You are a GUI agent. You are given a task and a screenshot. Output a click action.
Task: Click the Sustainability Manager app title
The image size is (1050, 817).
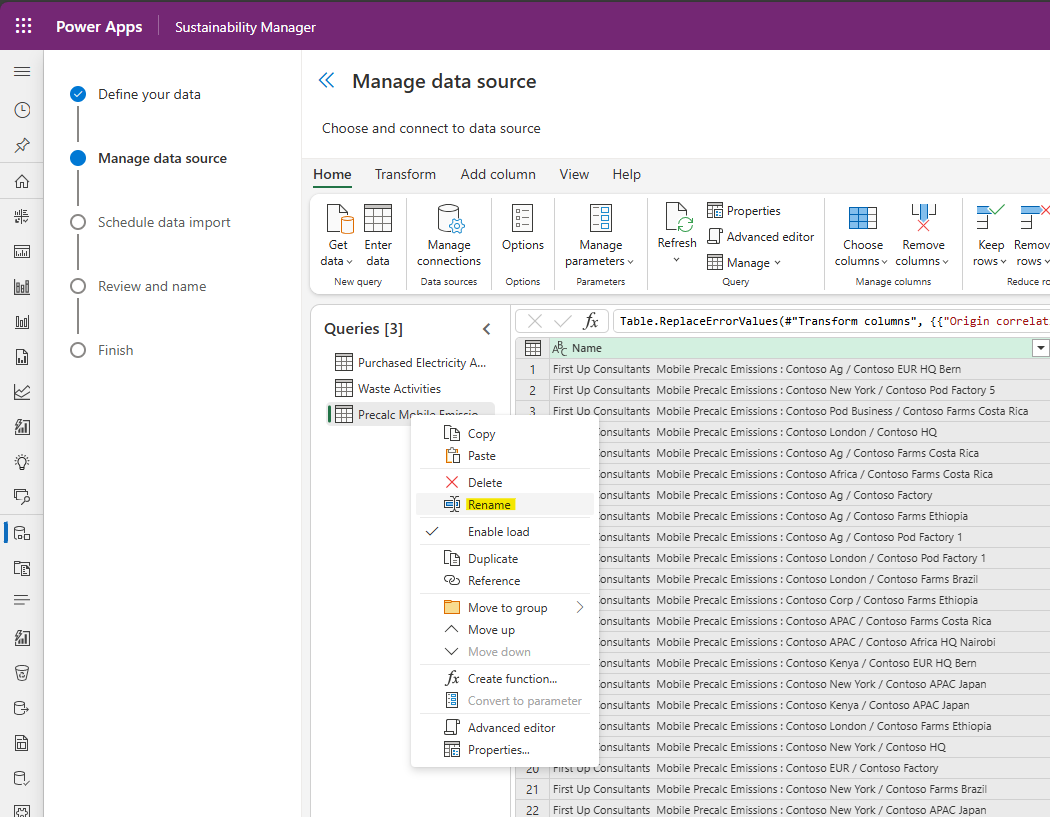[245, 27]
